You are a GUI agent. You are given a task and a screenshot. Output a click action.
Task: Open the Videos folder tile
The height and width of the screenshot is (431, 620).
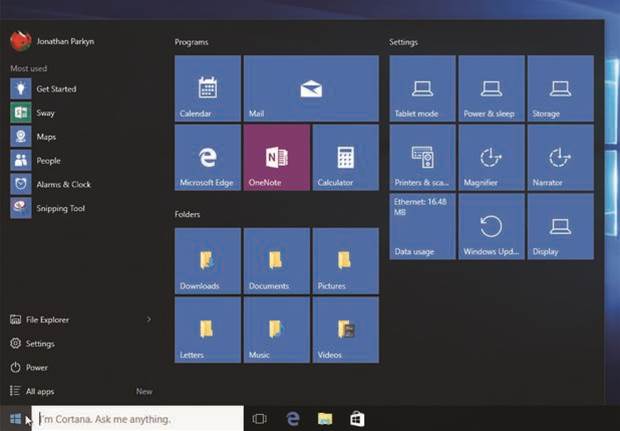pyautogui.click(x=346, y=330)
